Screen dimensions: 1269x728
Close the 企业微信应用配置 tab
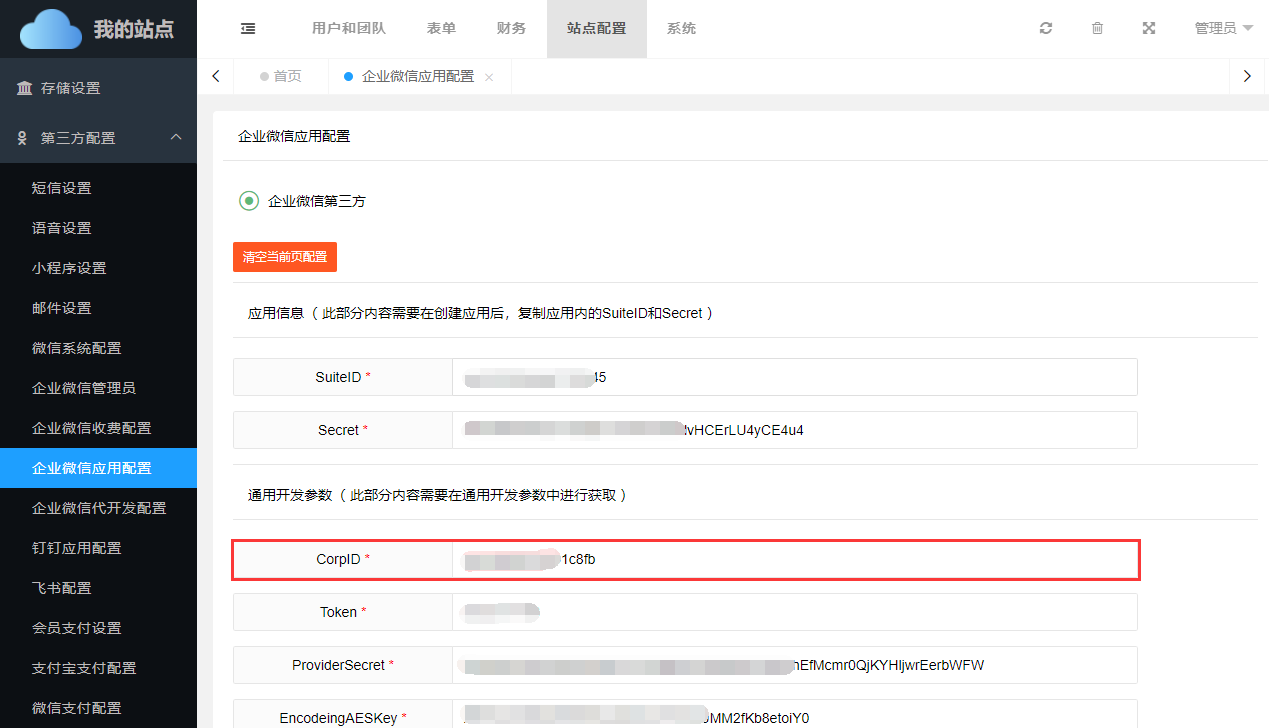point(489,77)
